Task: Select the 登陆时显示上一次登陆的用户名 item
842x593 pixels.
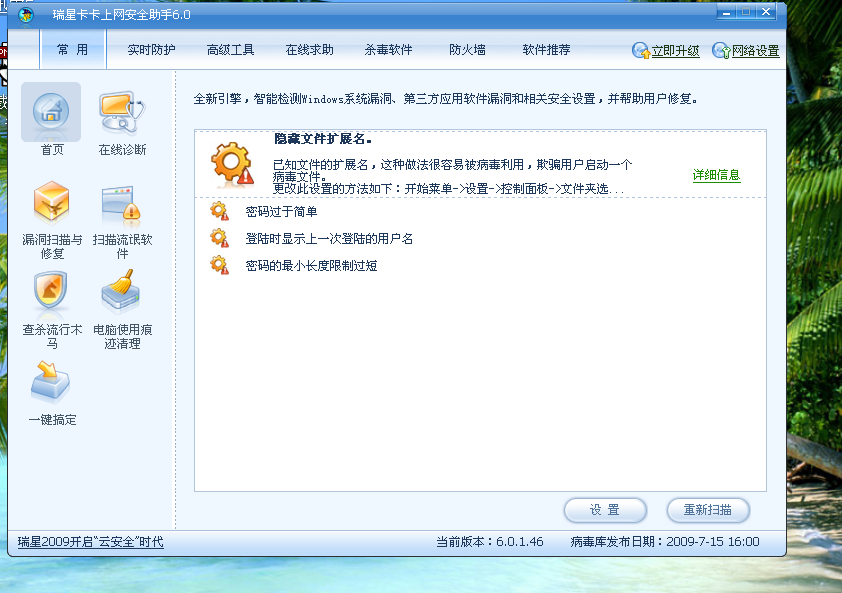Action: 329,238
